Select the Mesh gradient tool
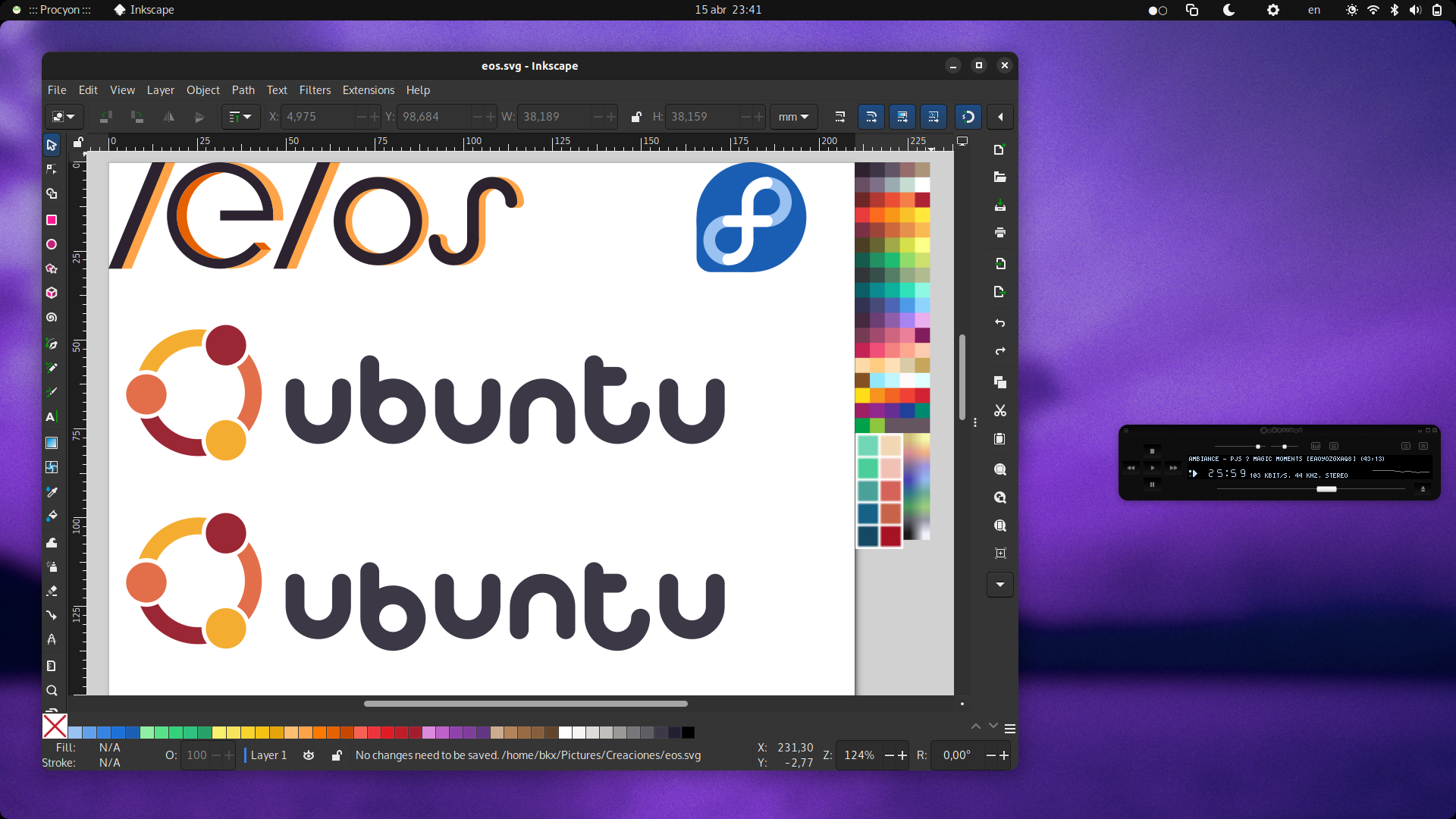Viewport: 1456px width, 819px height. click(x=52, y=467)
